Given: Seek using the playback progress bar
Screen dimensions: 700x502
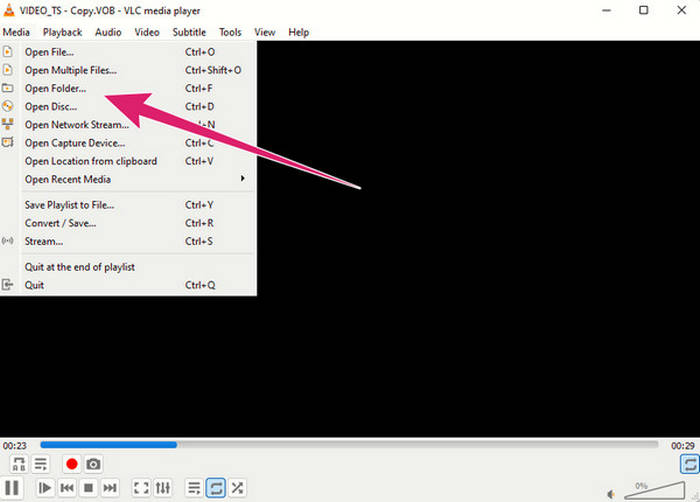Looking at the screenshot, I should point(349,444).
